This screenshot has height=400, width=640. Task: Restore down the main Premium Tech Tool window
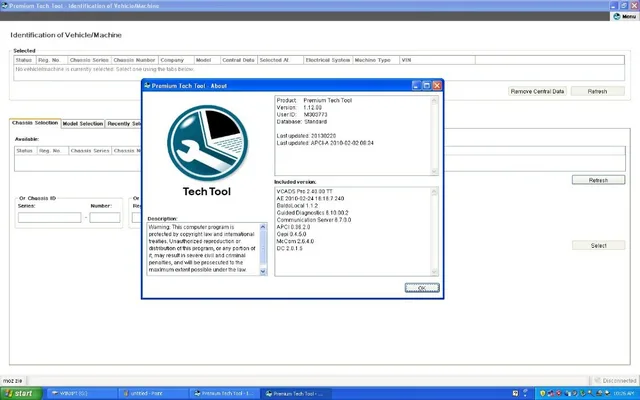pyautogui.click(x=624, y=5)
